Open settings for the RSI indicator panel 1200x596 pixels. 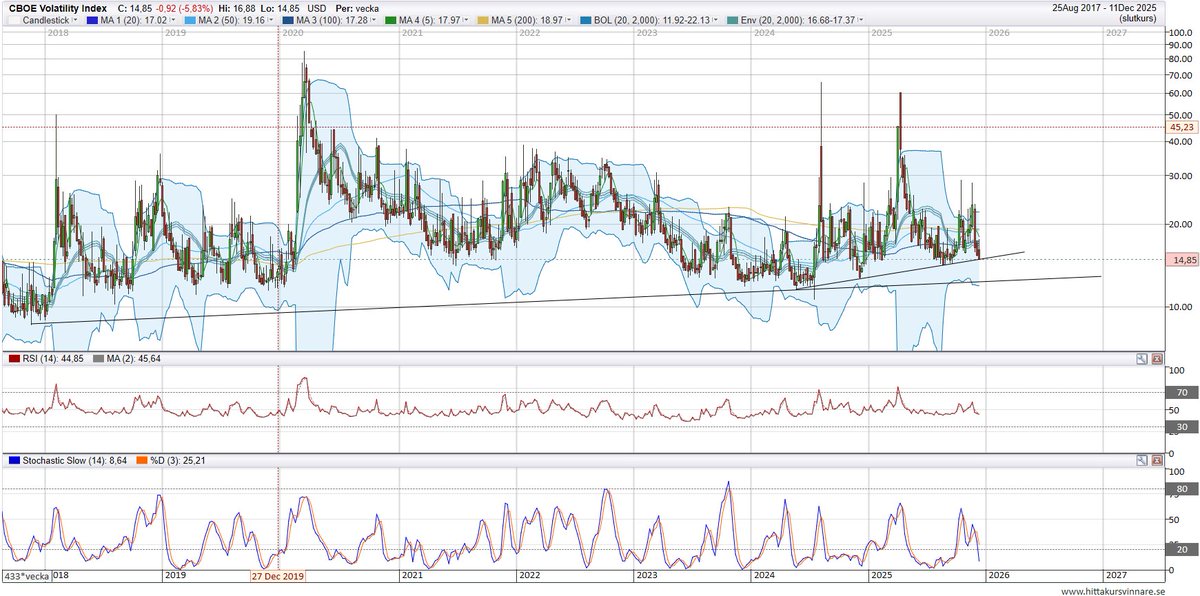(1141, 357)
